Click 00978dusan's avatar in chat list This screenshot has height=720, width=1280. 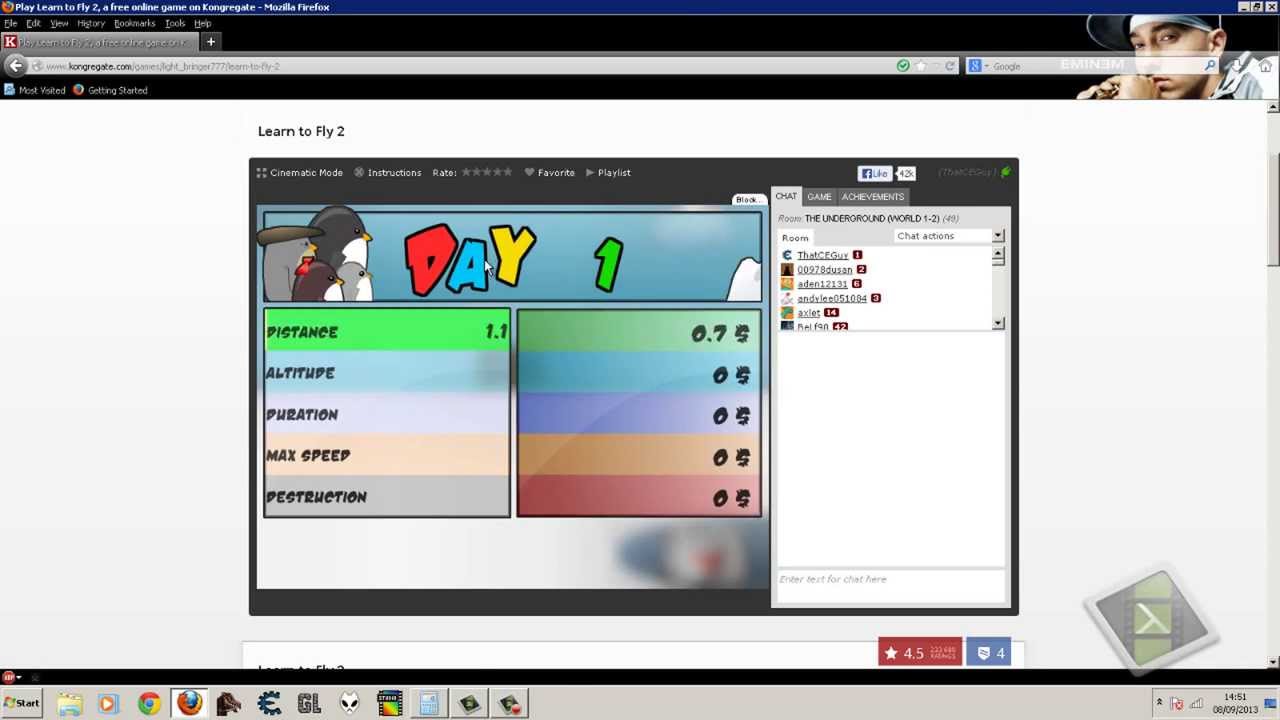pyautogui.click(x=787, y=269)
